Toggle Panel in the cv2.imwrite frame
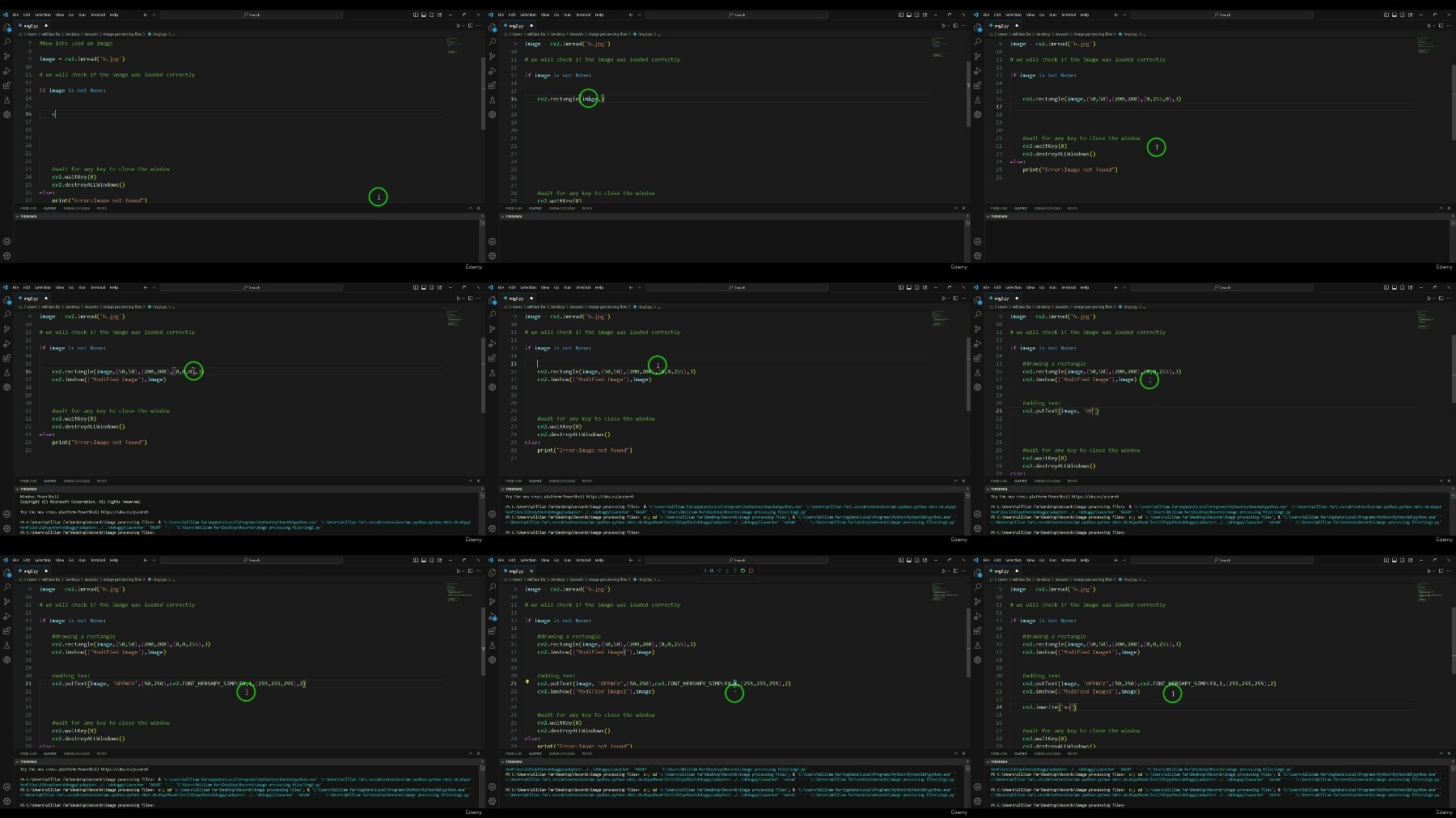Screen dimensions: 1456x818 coord(1395,560)
